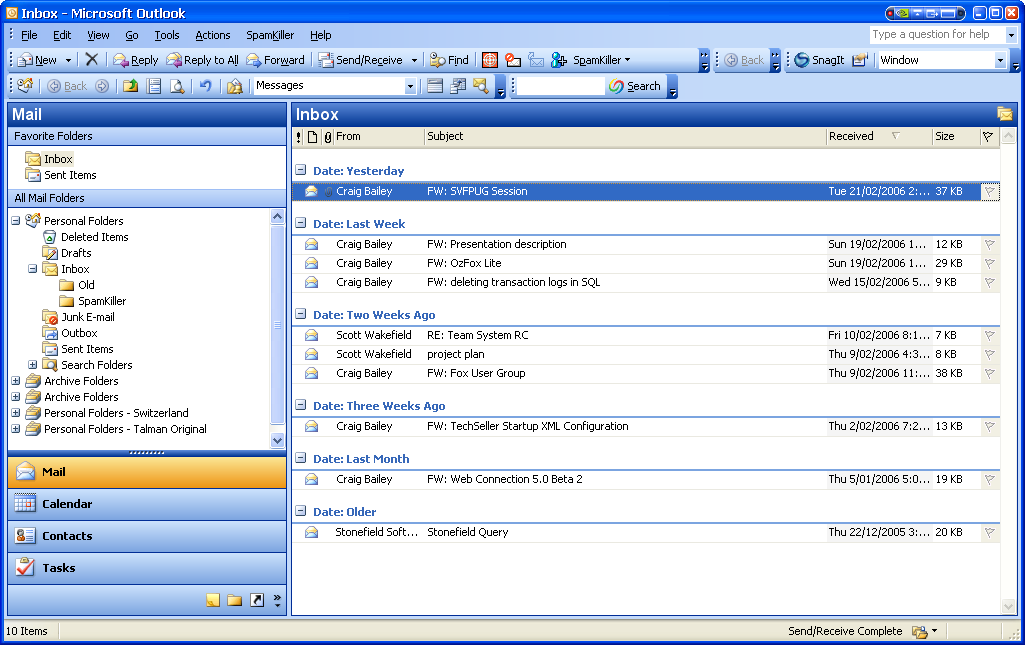
Task: Open Notes from the navigation pane icons
Action: coord(213,600)
